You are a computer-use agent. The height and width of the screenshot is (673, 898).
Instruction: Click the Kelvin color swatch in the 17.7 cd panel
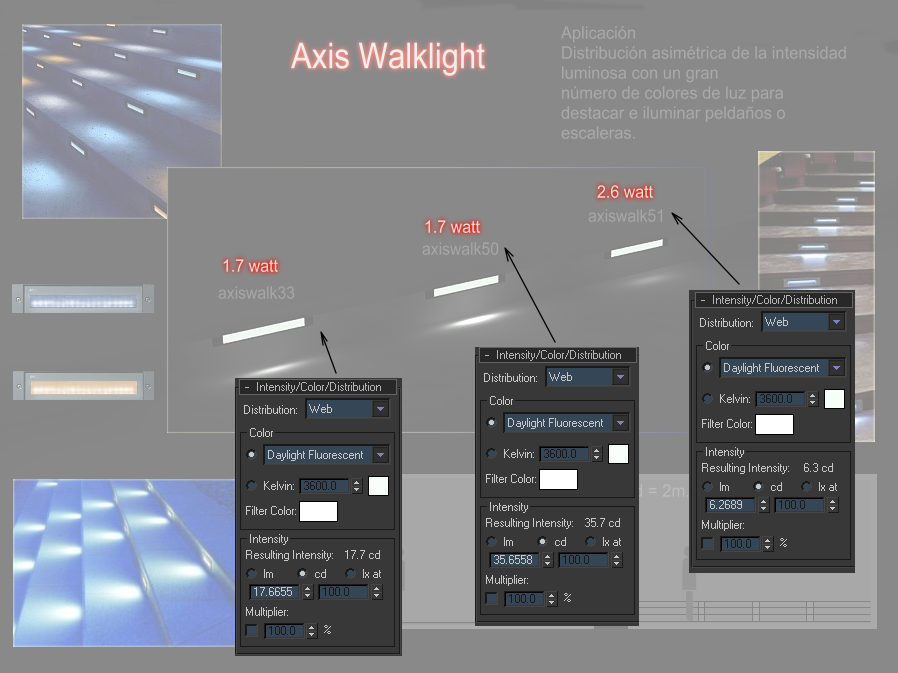(378, 486)
